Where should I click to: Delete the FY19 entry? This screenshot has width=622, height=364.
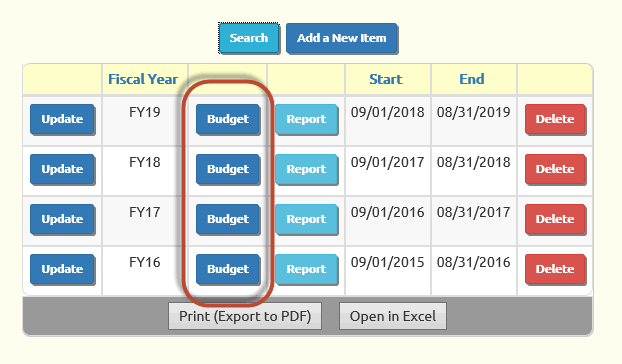click(x=555, y=119)
